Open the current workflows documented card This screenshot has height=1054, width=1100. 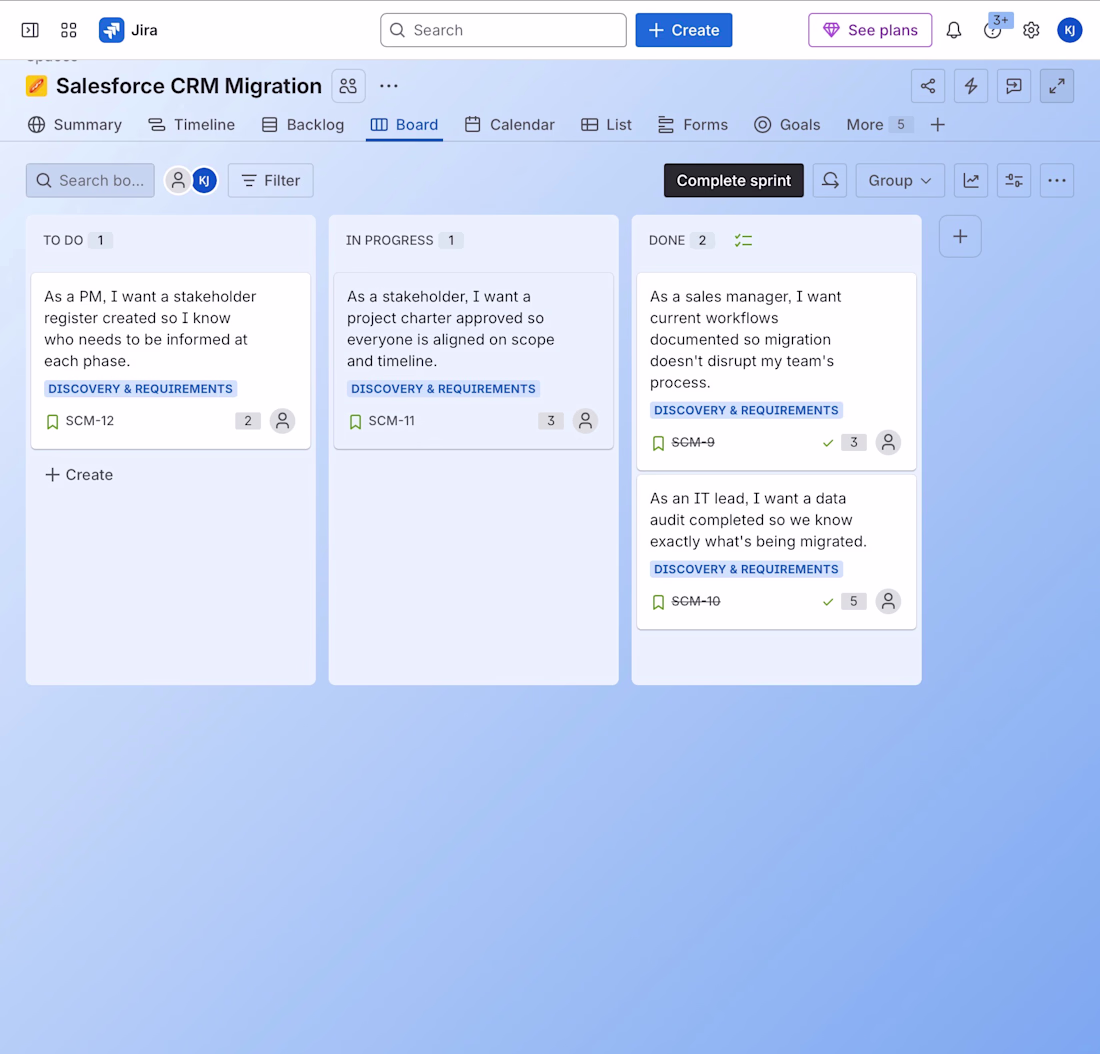point(777,371)
